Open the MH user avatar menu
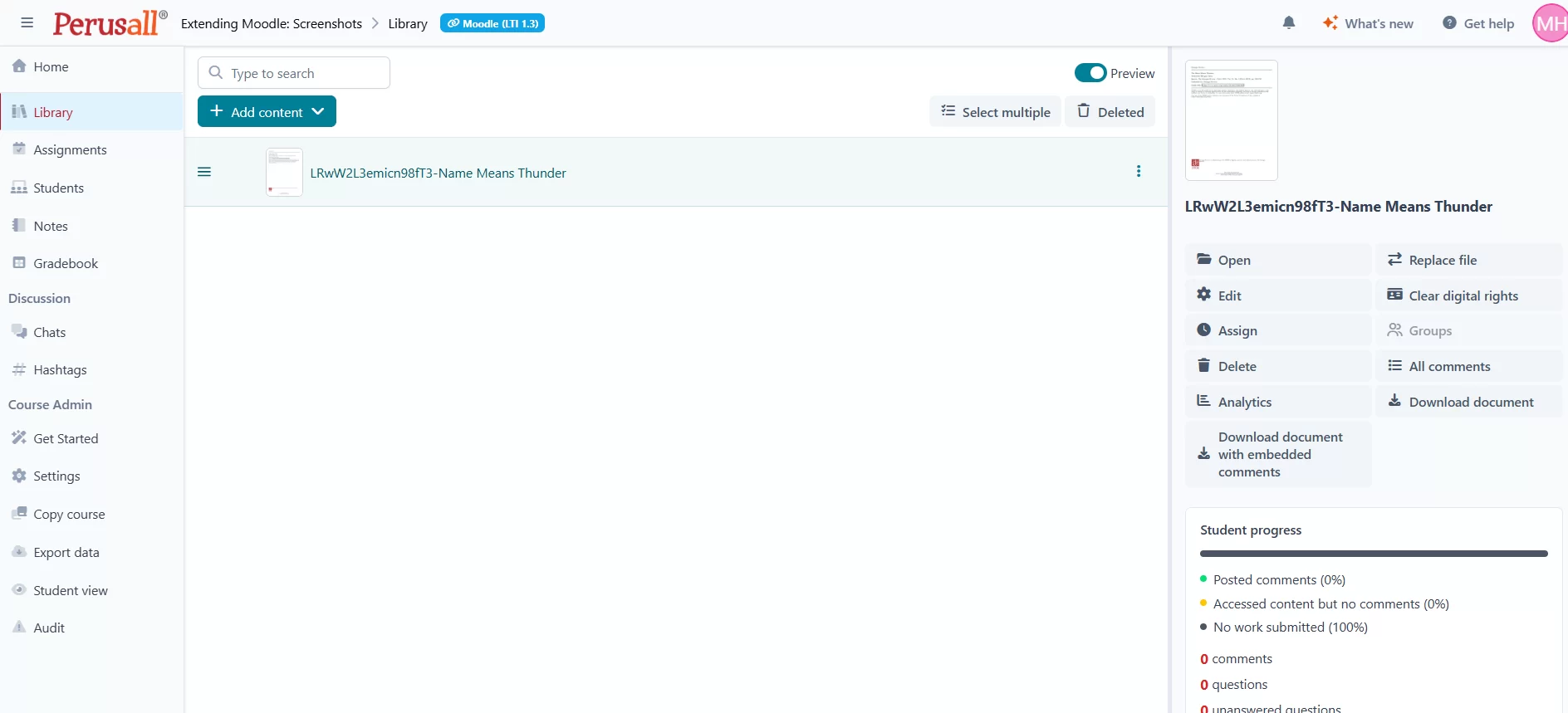 click(x=1550, y=23)
